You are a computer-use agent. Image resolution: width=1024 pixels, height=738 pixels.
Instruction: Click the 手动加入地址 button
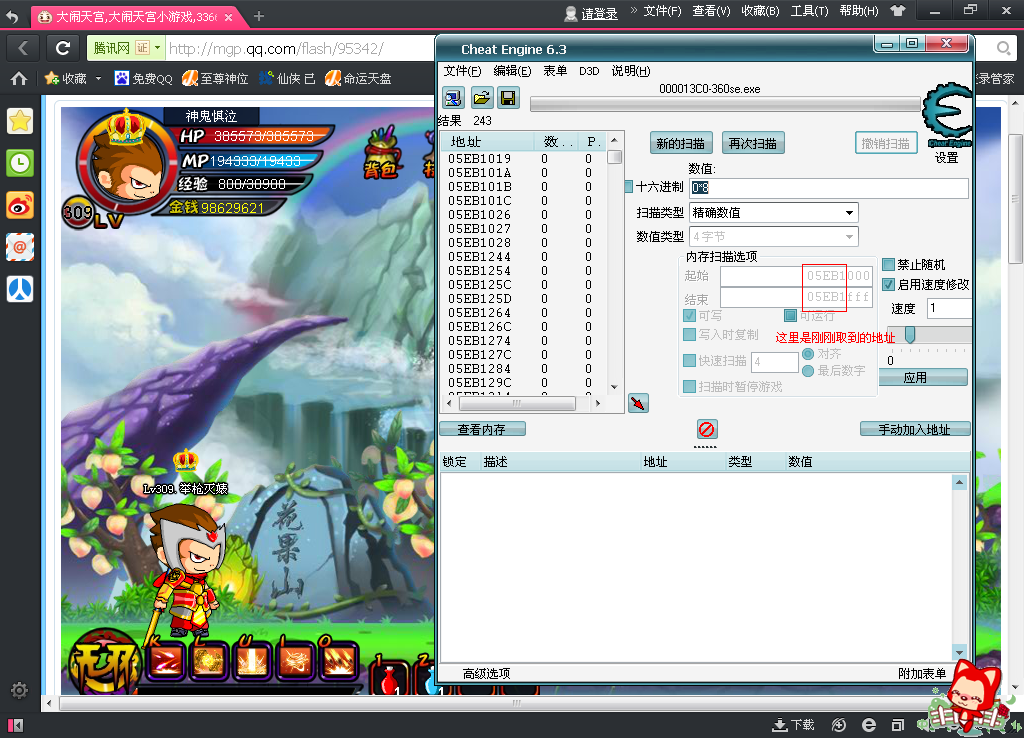pyautogui.click(x=914, y=429)
